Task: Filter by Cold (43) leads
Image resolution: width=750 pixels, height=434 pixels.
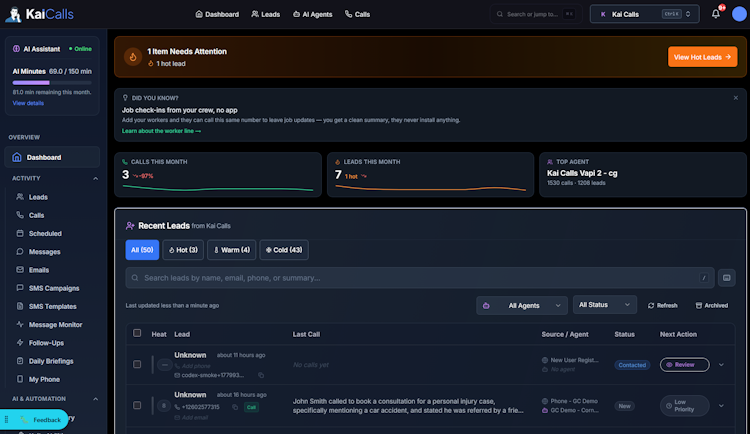Action: (284, 250)
